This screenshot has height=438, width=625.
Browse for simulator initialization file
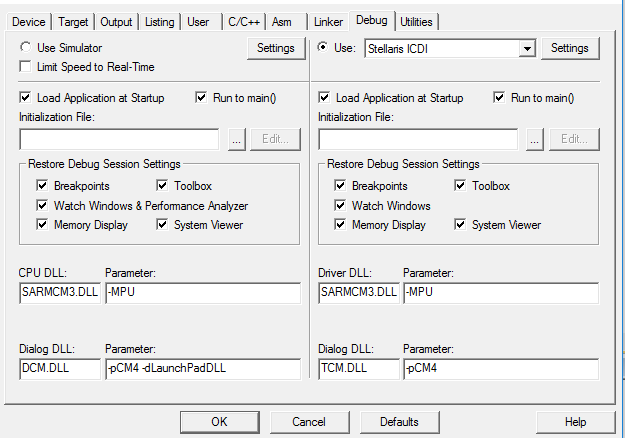pyautogui.click(x=236, y=139)
